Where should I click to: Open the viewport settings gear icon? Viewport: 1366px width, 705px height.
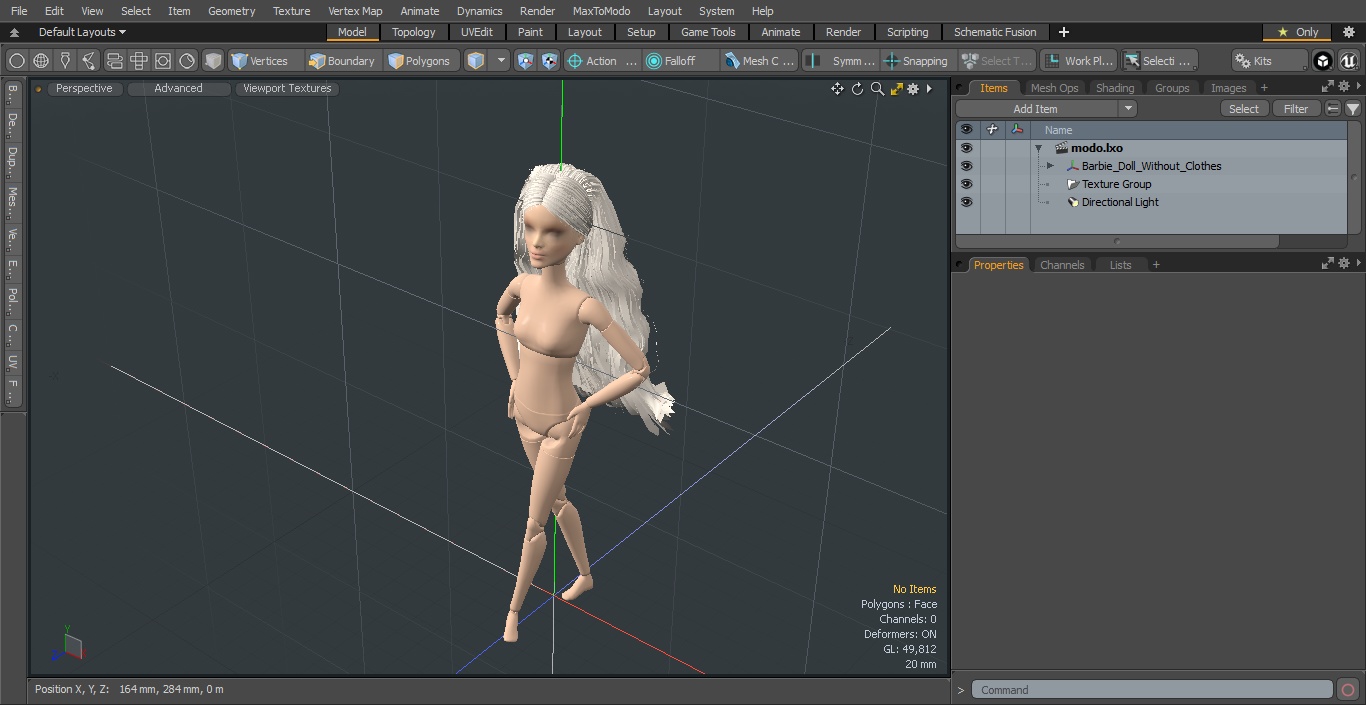pos(913,89)
